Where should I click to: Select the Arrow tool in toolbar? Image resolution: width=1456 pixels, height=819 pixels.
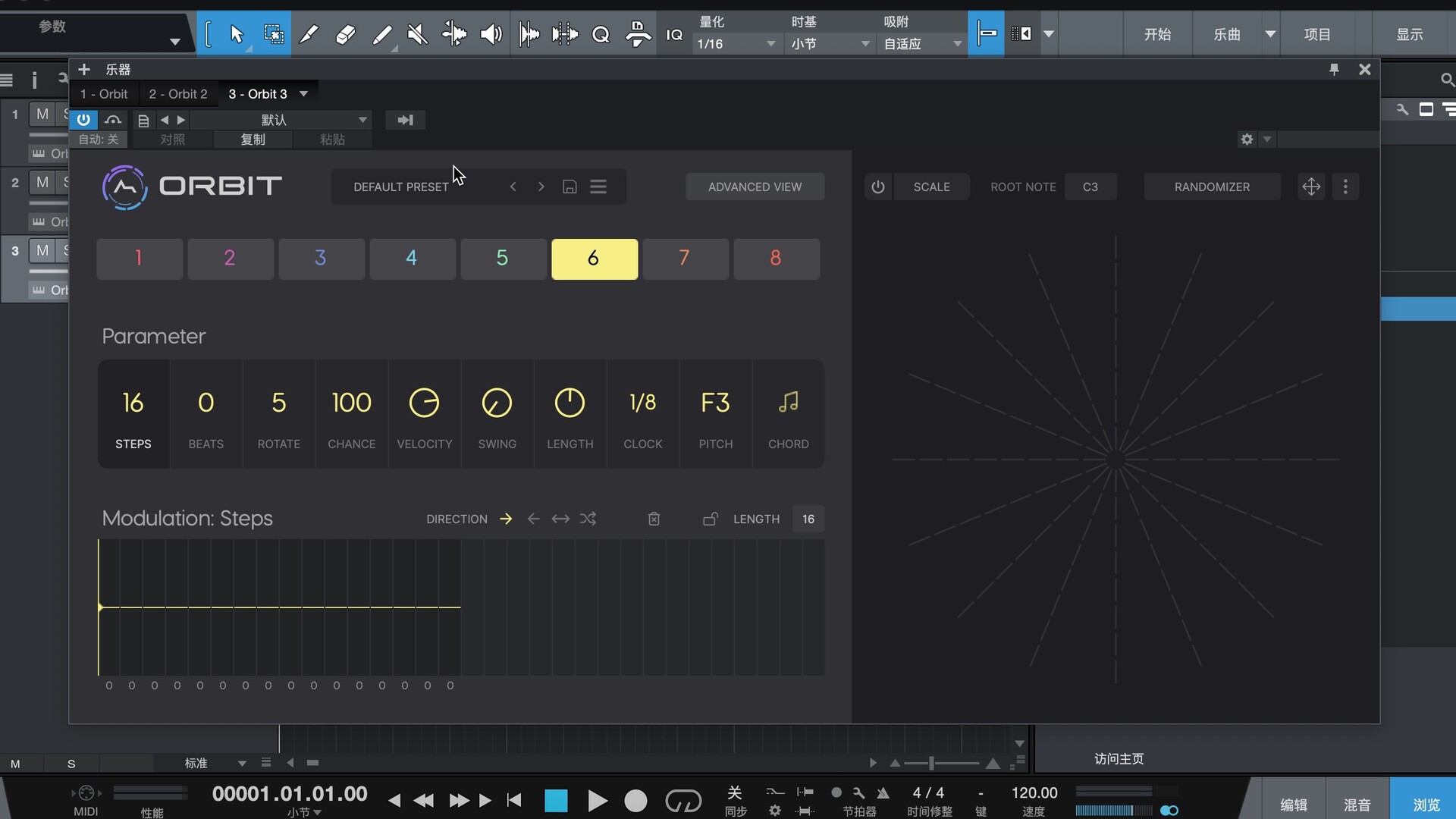(x=237, y=34)
